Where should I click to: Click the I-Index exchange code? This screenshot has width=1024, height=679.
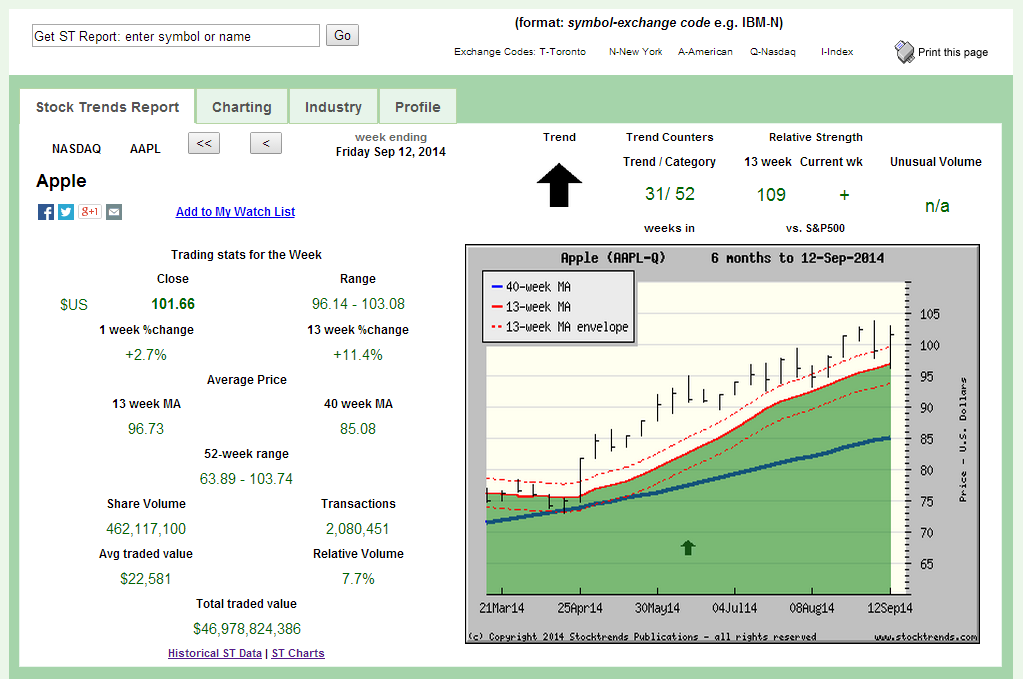point(837,52)
